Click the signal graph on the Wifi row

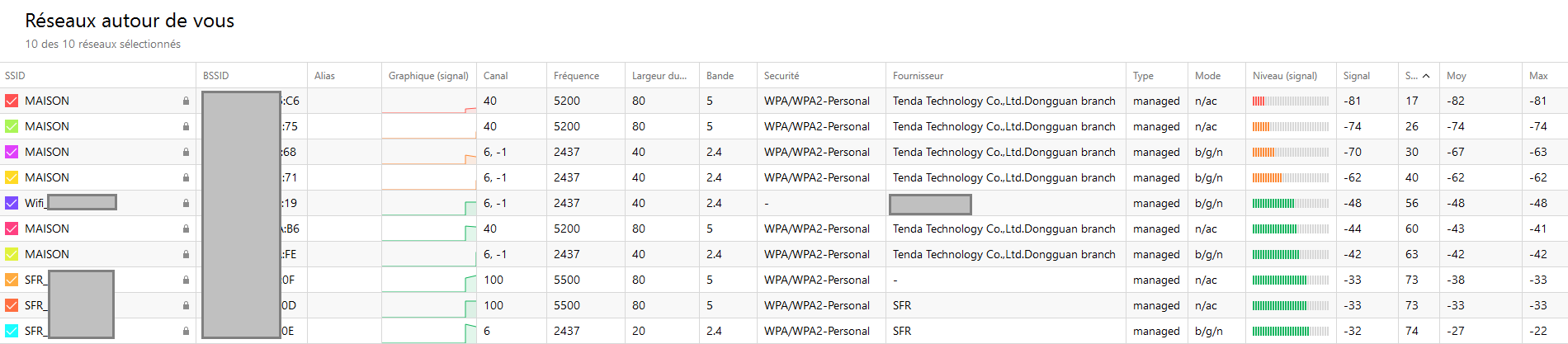click(x=428, y=203)
